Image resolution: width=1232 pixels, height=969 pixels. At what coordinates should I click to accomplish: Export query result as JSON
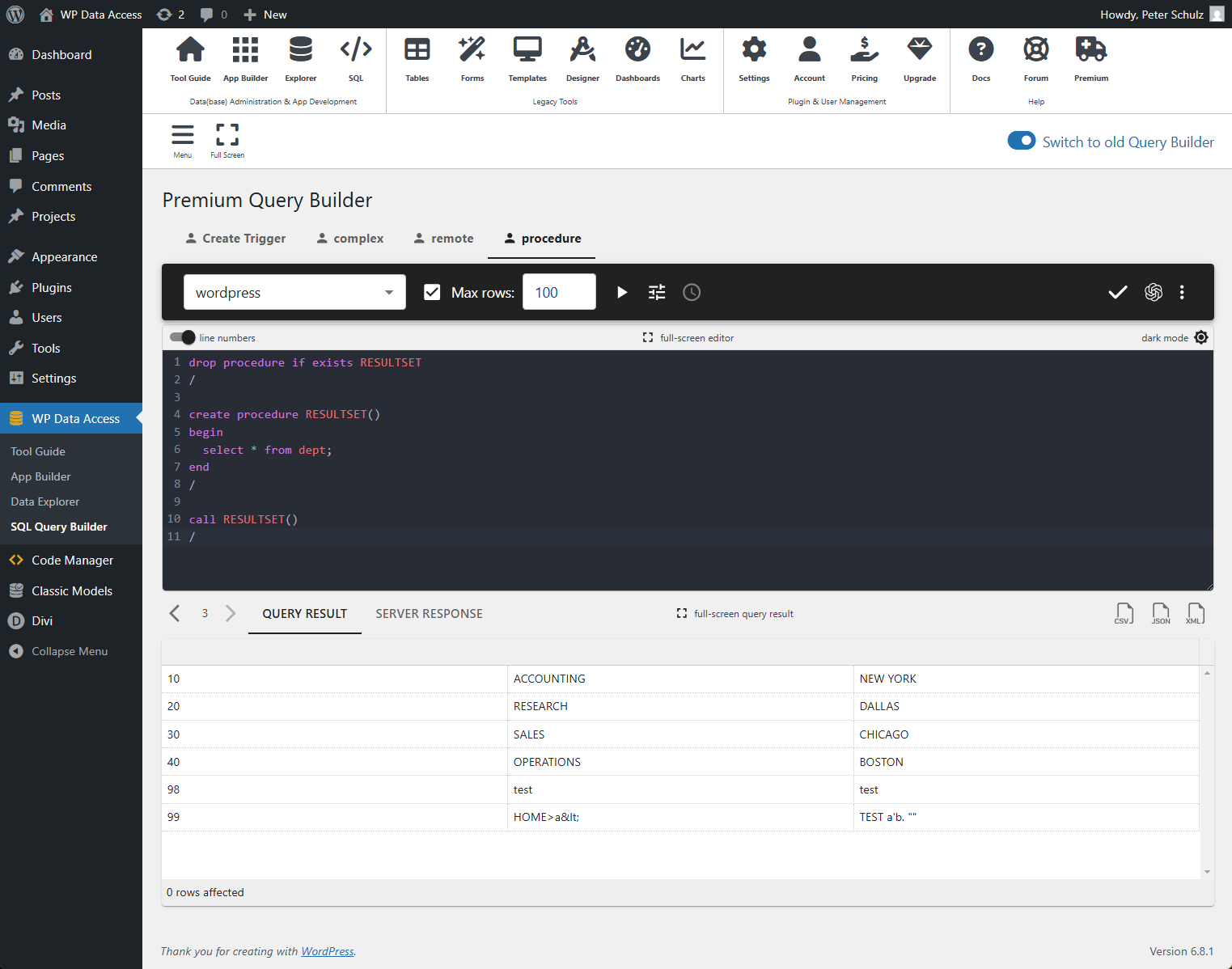pos(1161,614)
